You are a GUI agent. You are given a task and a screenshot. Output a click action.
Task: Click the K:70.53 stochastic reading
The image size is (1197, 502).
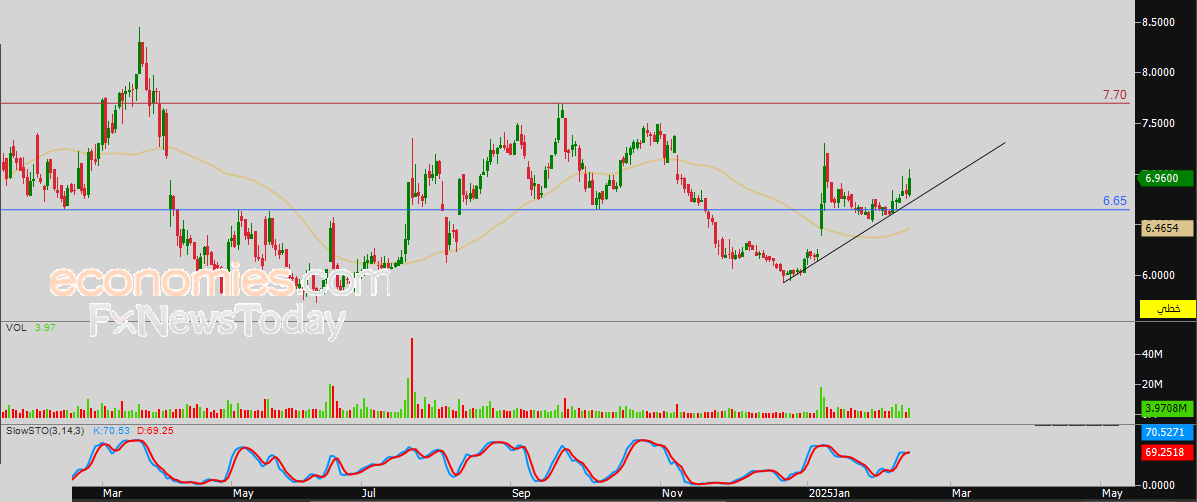click(112, 430)
